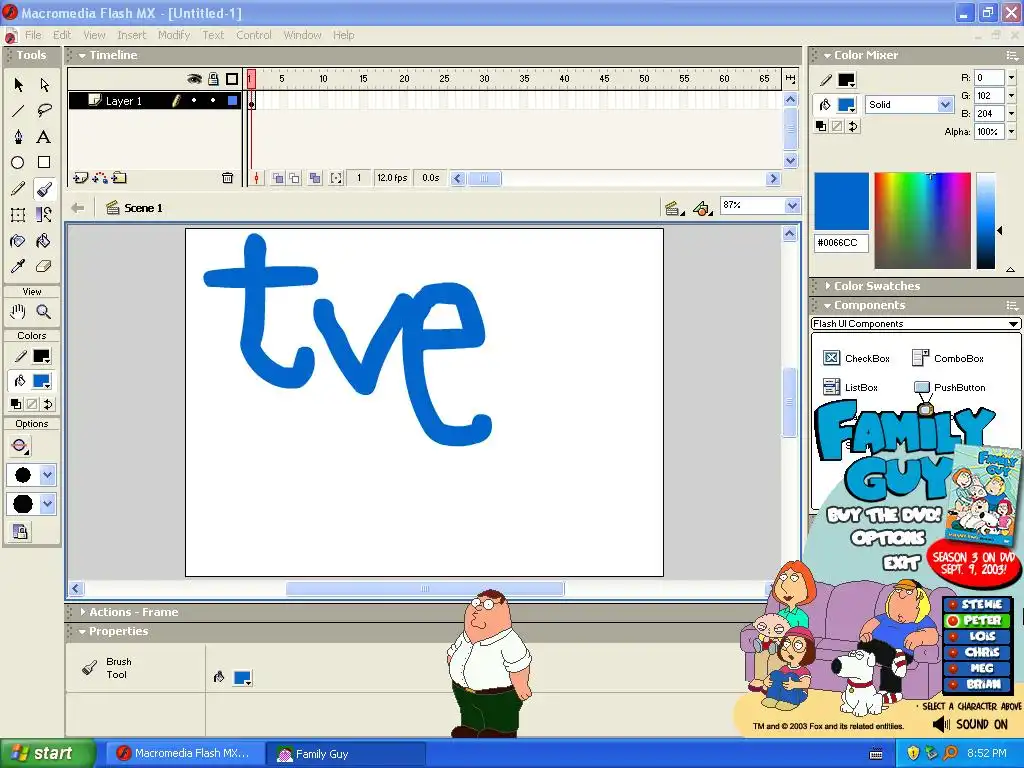Open the Control menu
1024x768 pixels.
[x=253, y=35]
